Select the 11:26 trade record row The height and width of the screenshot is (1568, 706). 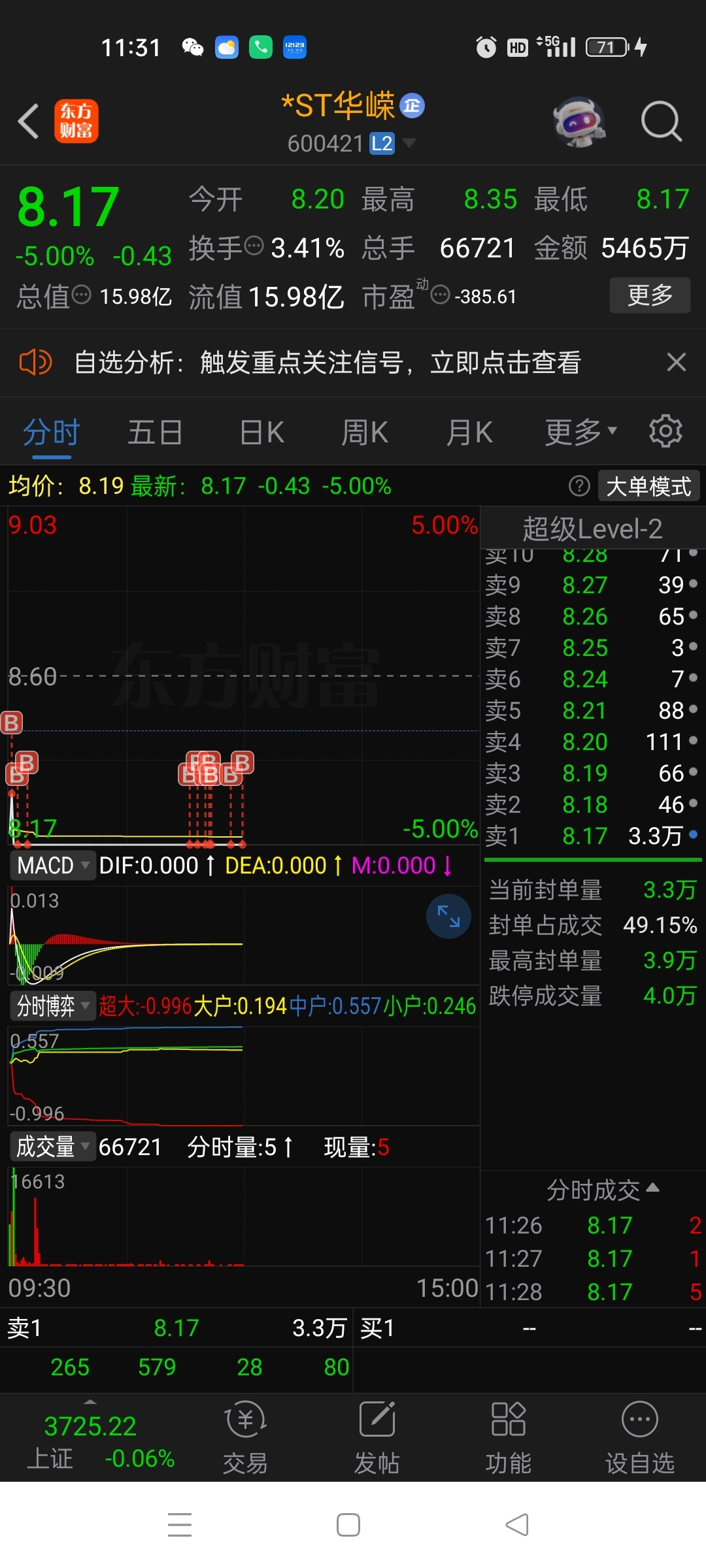coord(593,1225)
